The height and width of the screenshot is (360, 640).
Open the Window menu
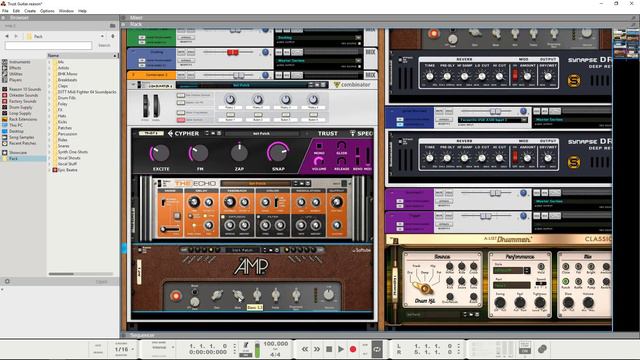(x=66, y=11)
